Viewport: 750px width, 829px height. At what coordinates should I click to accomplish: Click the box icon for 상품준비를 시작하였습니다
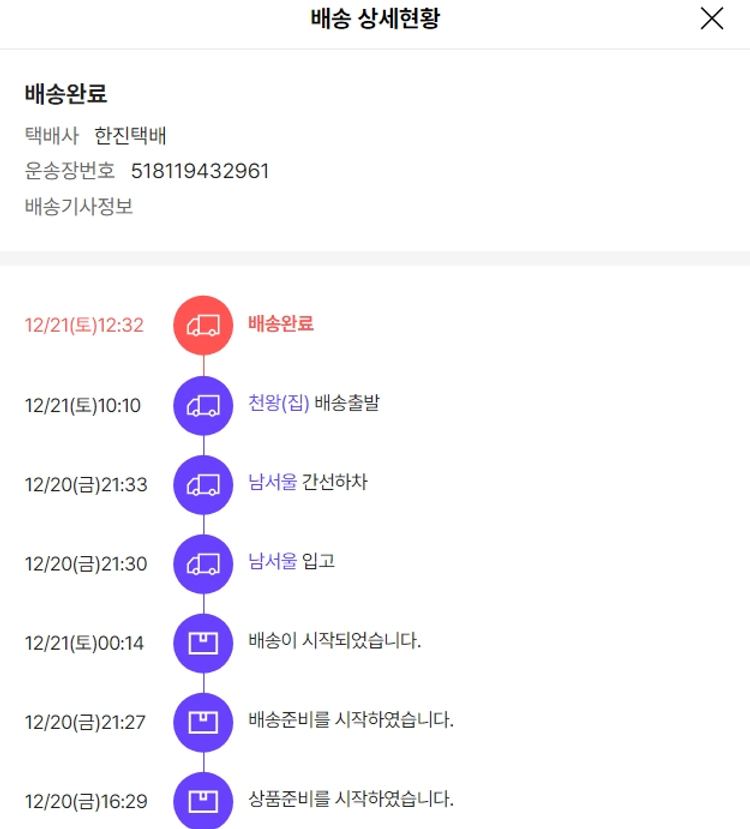coord(203,800)
